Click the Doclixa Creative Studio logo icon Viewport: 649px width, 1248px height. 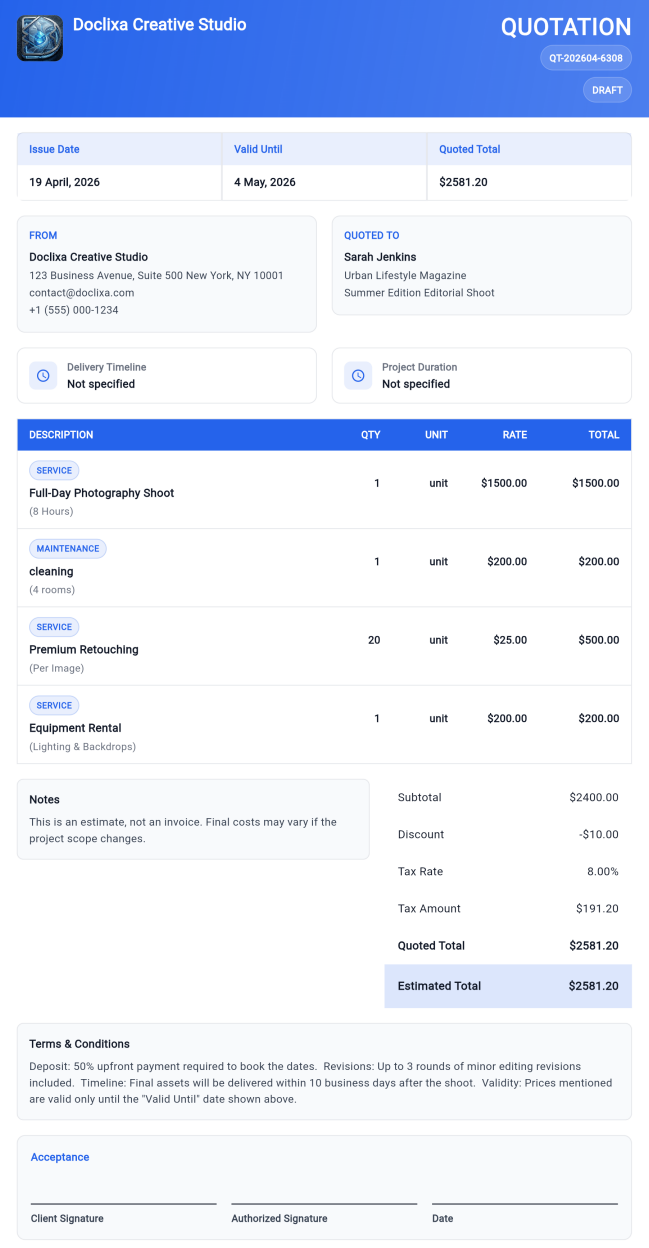pyautogui.click(x=40, y=38)
